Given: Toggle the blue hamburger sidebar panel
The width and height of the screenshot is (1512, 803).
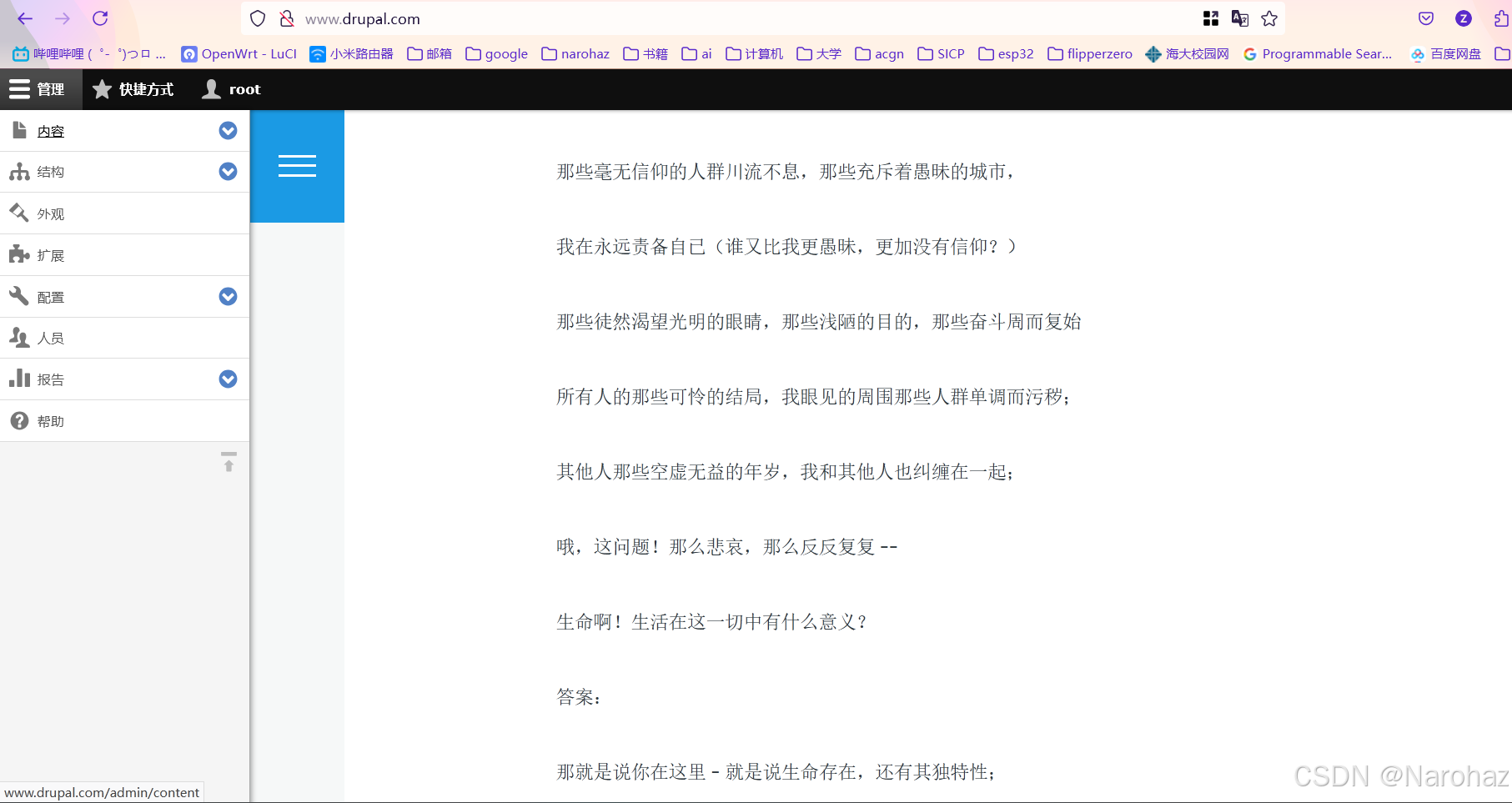Looking at the screenshot, I should point(297,166).
